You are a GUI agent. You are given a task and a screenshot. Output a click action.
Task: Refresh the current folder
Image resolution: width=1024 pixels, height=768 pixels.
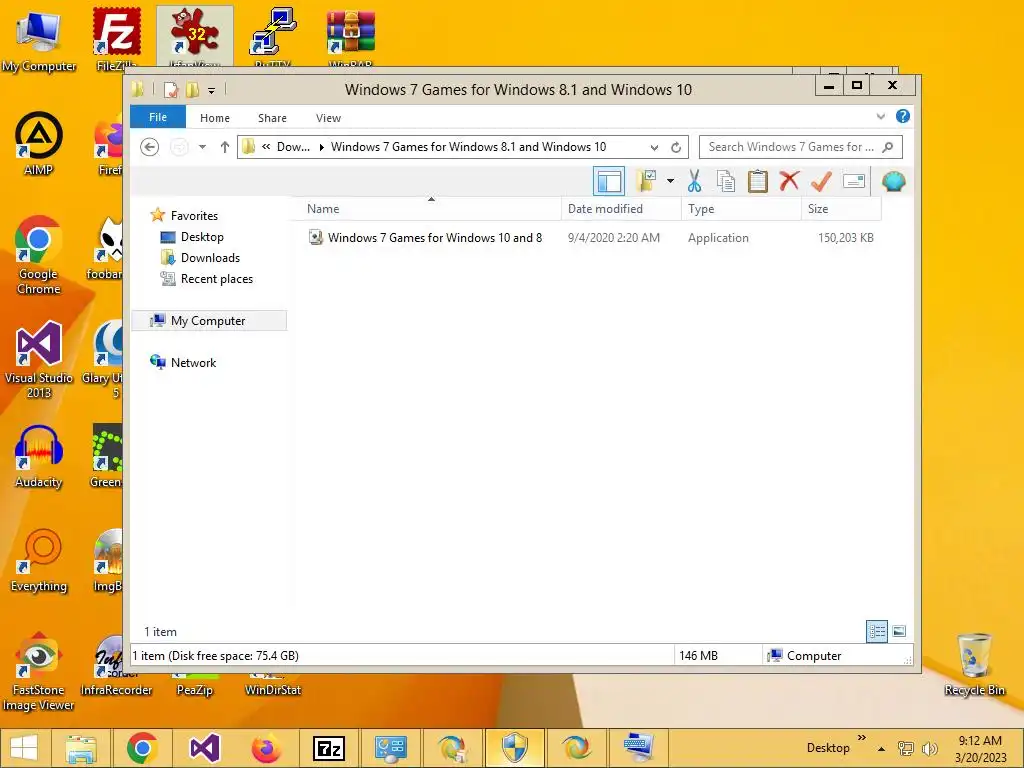tap(676, 147)
